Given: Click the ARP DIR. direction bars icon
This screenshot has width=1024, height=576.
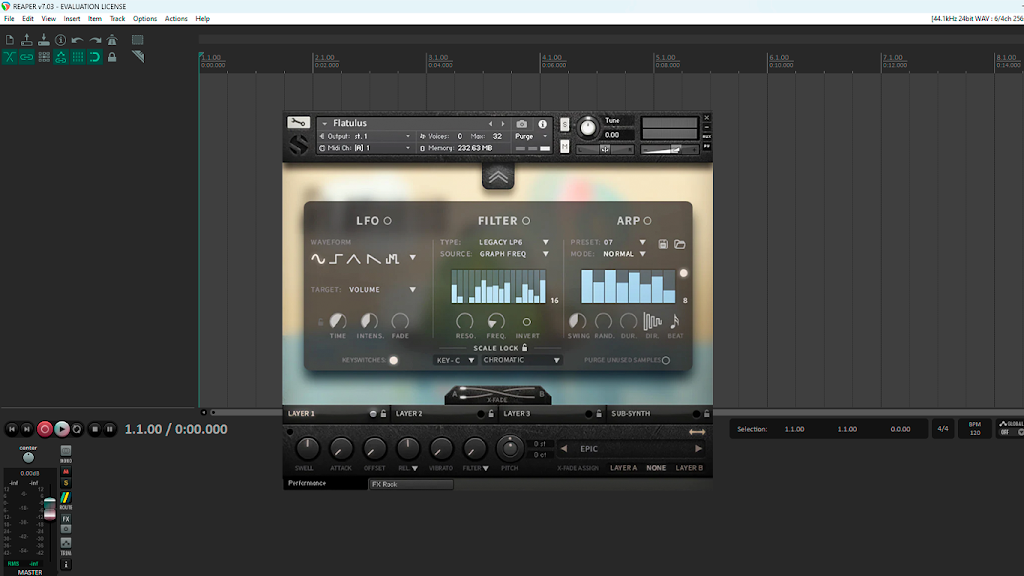Looking at the screenshot, I should (652, 321).
